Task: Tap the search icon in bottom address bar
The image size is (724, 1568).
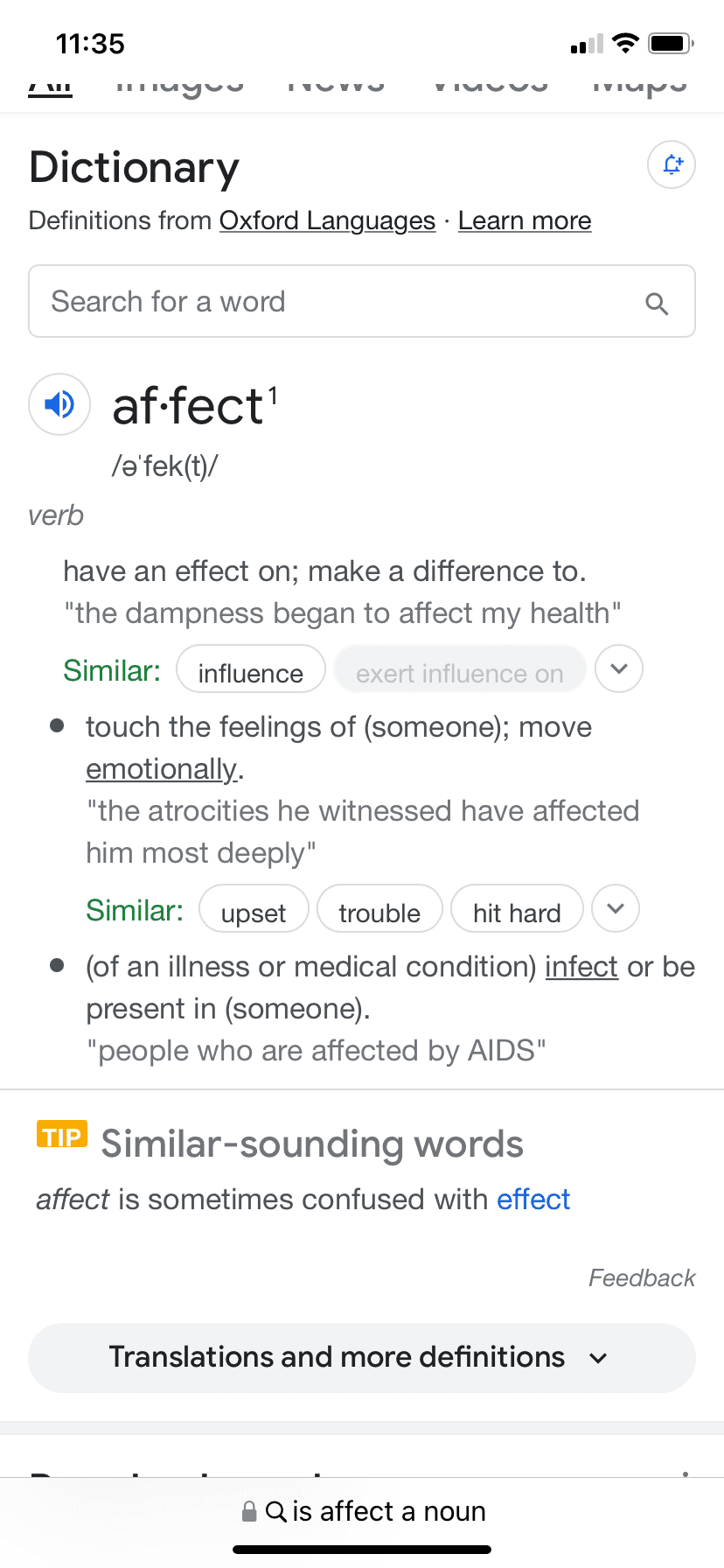Action: [x=275, y=1511]
